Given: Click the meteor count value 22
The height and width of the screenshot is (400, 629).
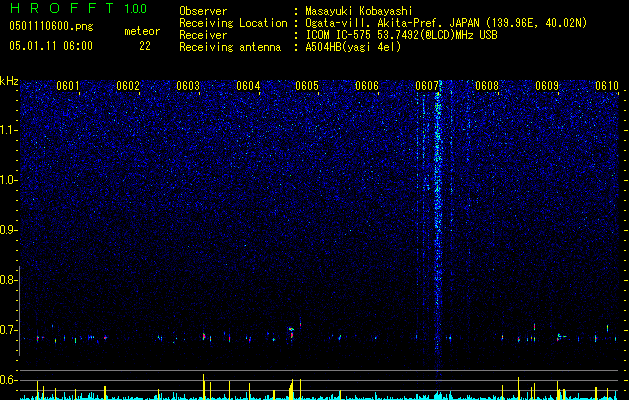Looking at the screenshot, I should 145,46.
